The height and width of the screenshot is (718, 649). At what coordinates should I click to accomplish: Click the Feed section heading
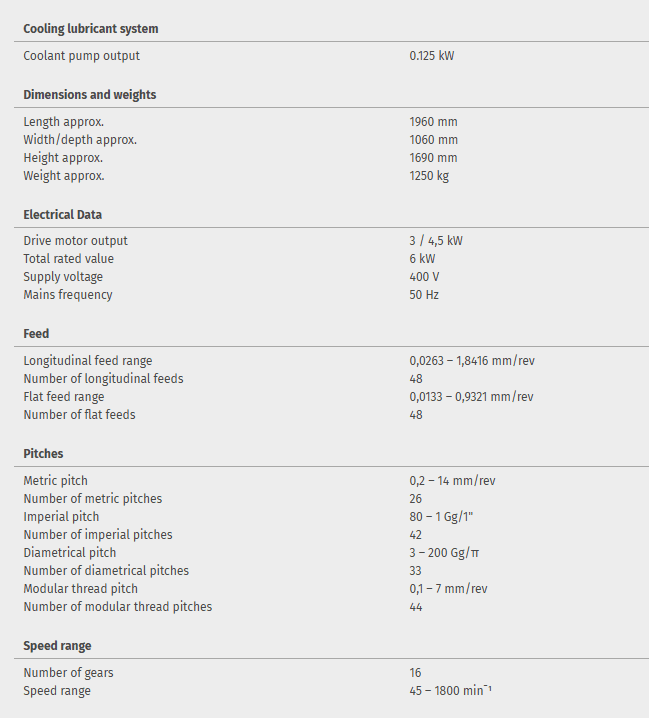[37, 334]
